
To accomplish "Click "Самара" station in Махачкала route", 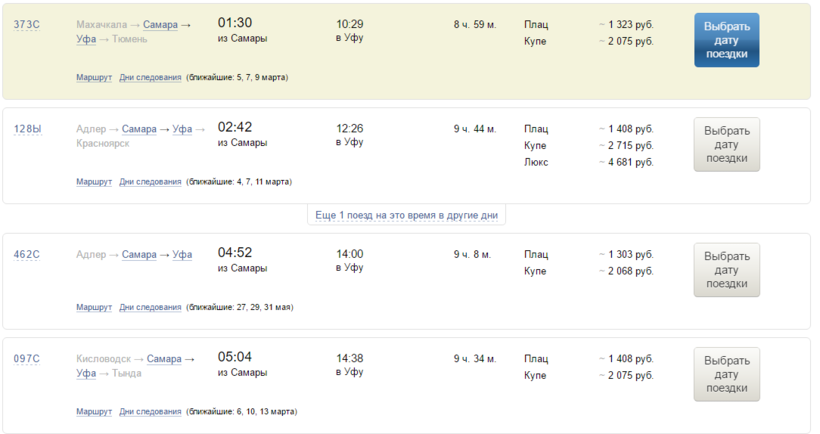I will coord(160,23).
